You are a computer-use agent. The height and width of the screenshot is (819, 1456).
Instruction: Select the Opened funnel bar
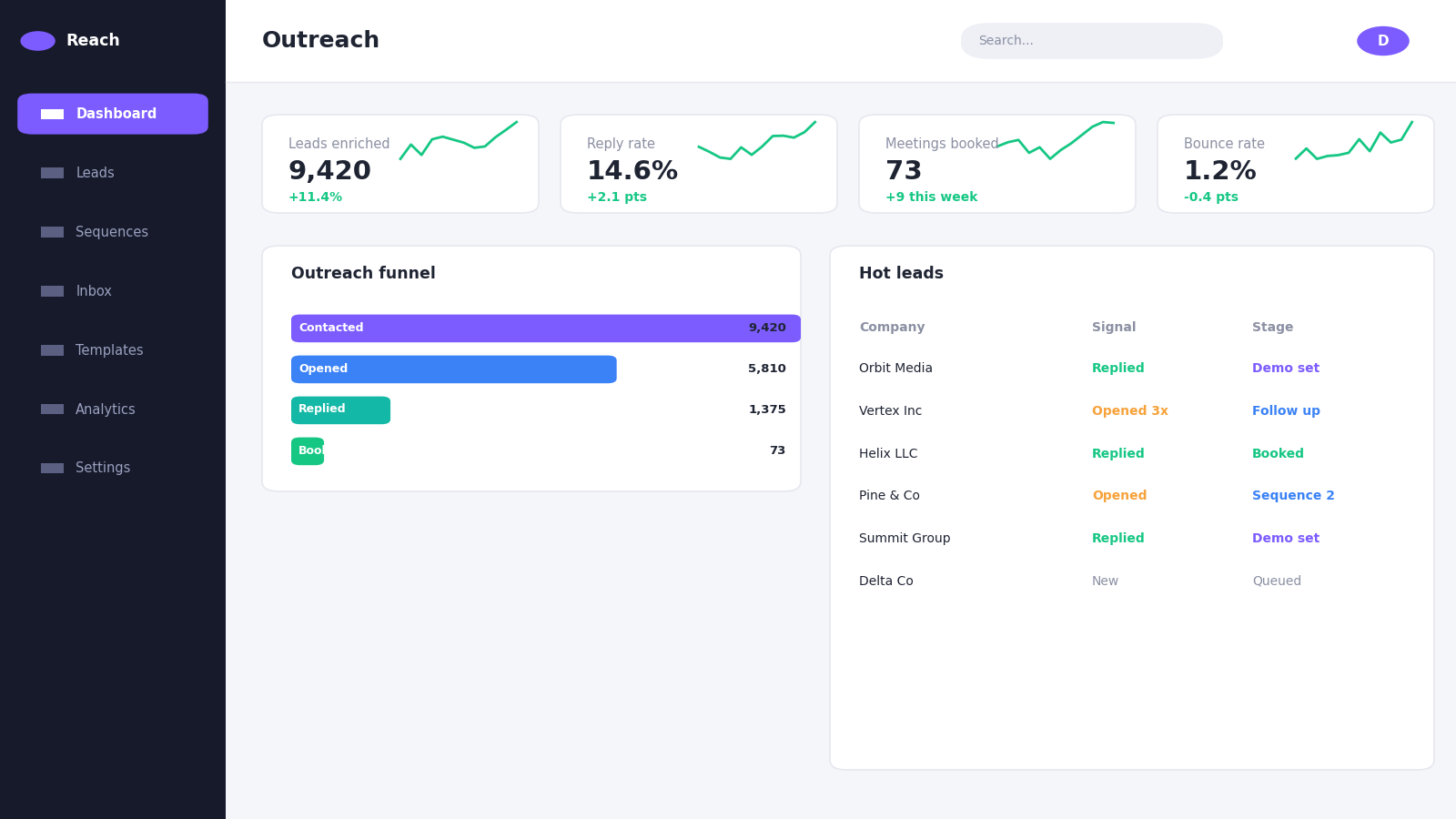point(454,369)
